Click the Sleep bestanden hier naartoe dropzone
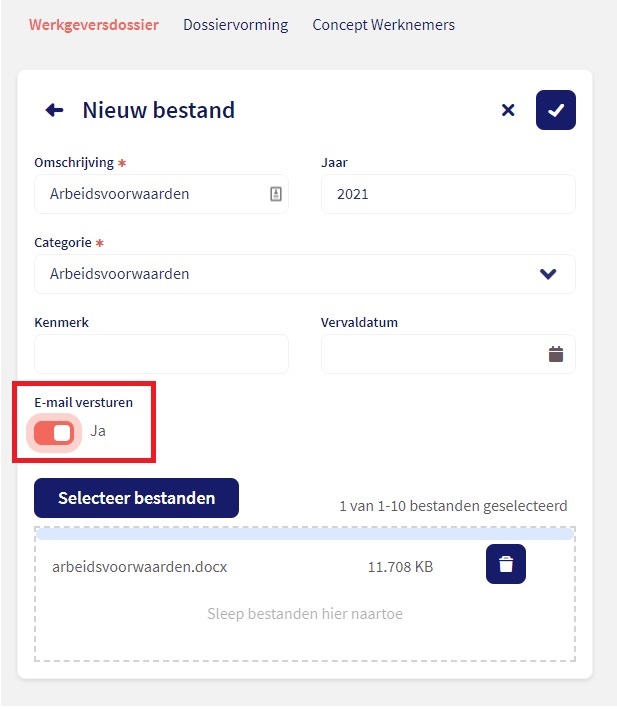Image resolution: width=617 pixels, height=709 pixels. point(305,614)
